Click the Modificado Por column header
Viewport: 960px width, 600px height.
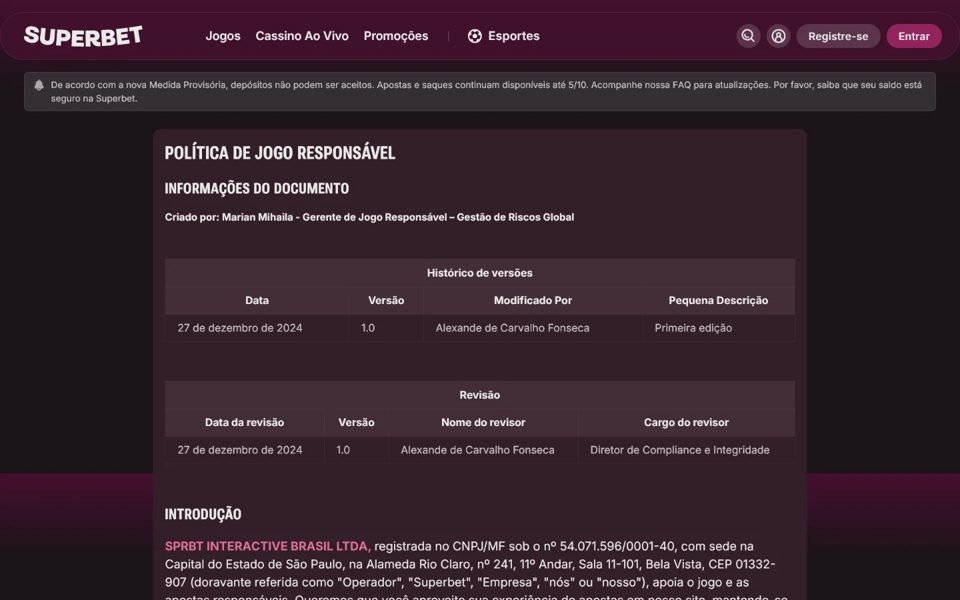(x=533, y=301)
